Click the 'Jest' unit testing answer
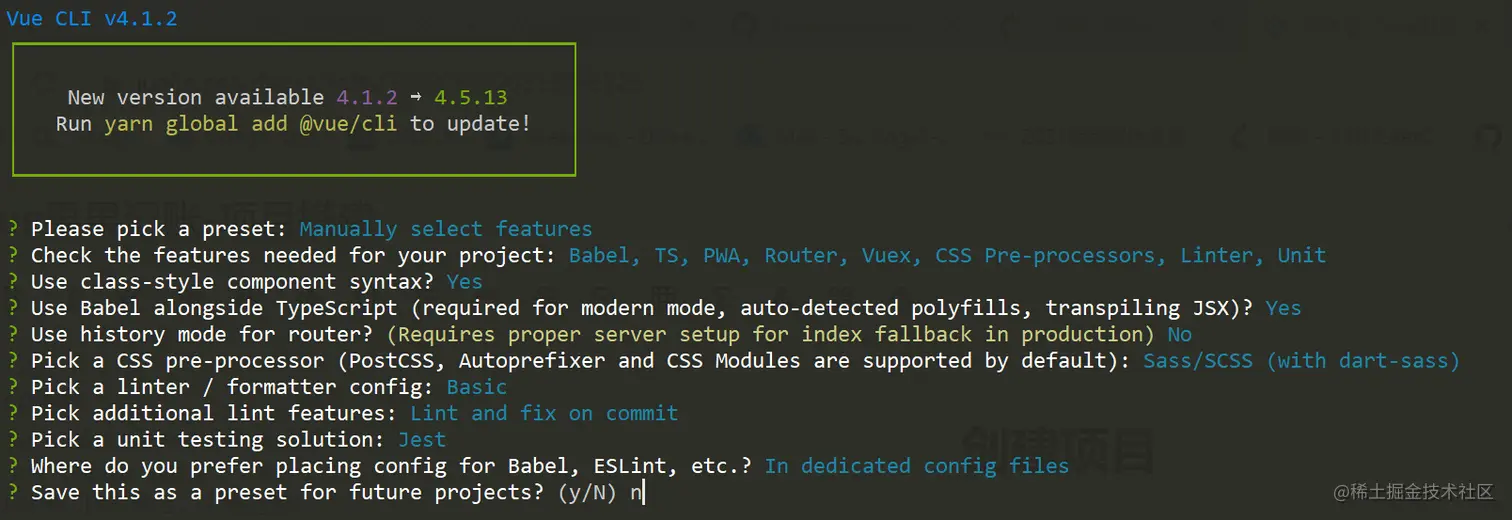The height and width of the screenshot is (520, 1512). [x=421, y=439]
